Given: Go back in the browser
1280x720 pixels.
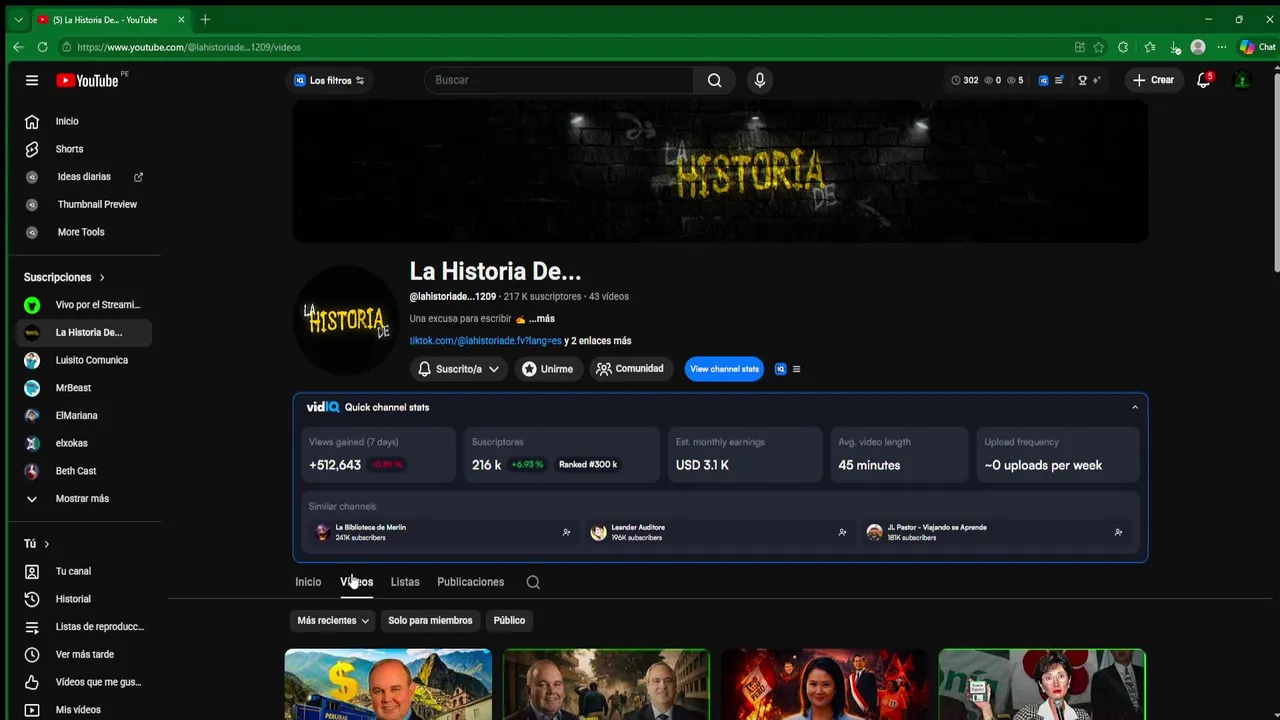Looking at the screenshot, I should (x=18, y=47).
